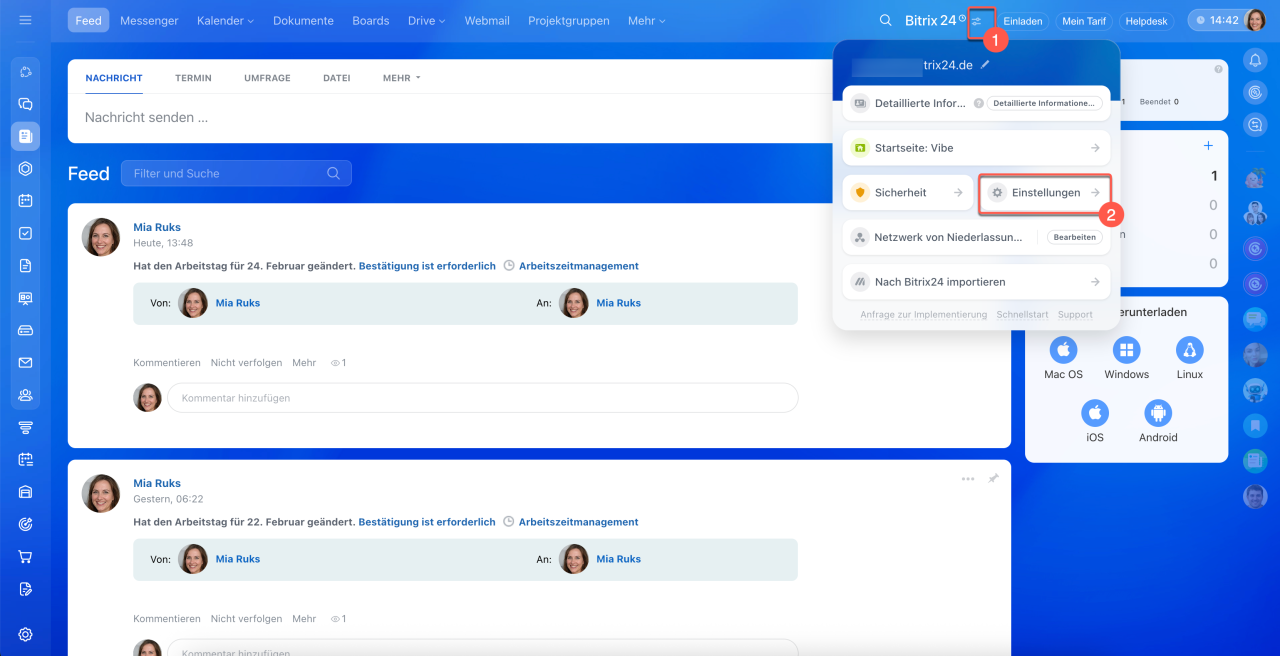This screenshot has width=1280, height=656.
Task: Open the Mehr dropdown in top navigation
Action: pyautogui.click(x=646, y=21)
